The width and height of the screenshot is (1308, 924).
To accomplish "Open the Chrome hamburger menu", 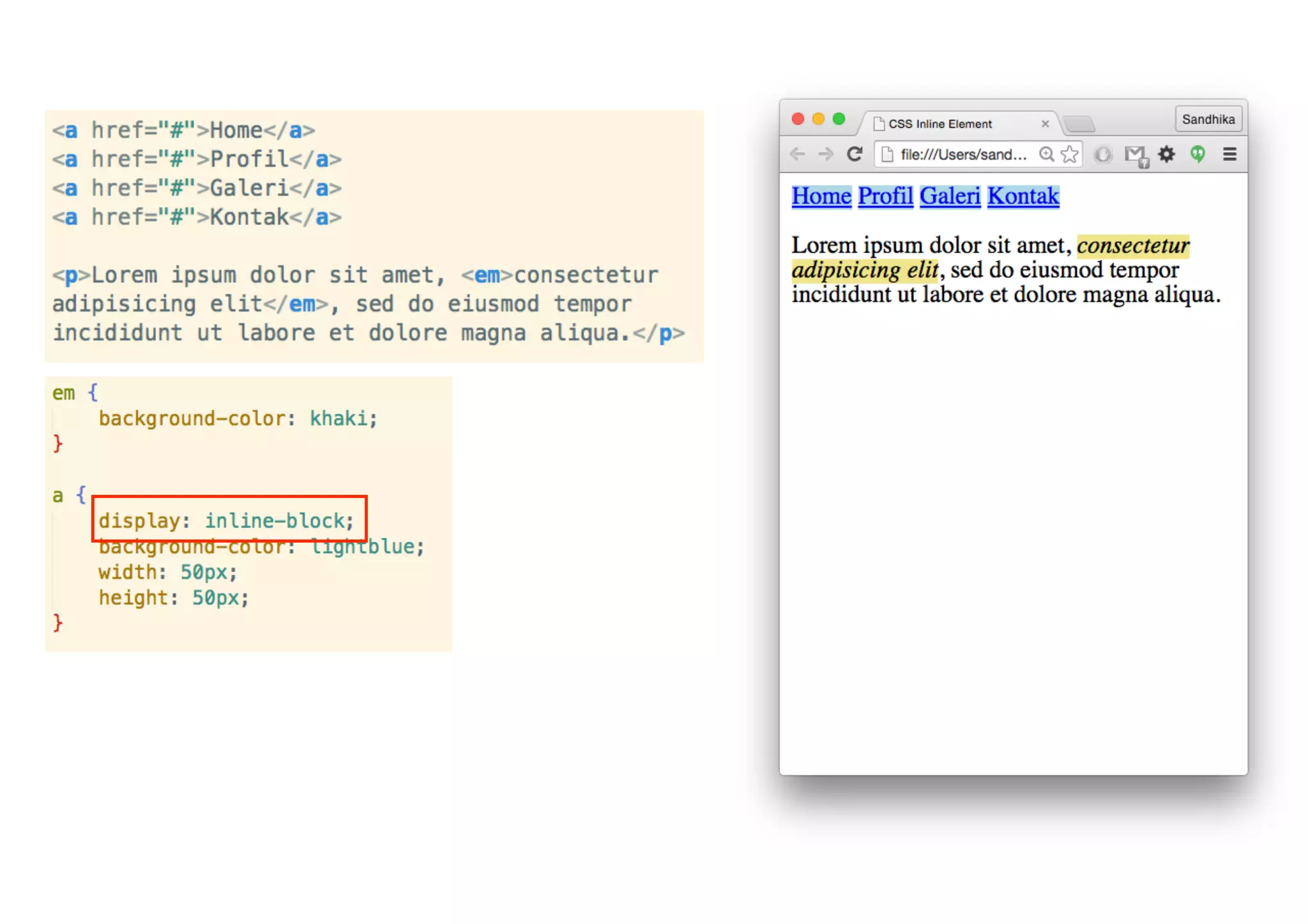I will 1229,154.
